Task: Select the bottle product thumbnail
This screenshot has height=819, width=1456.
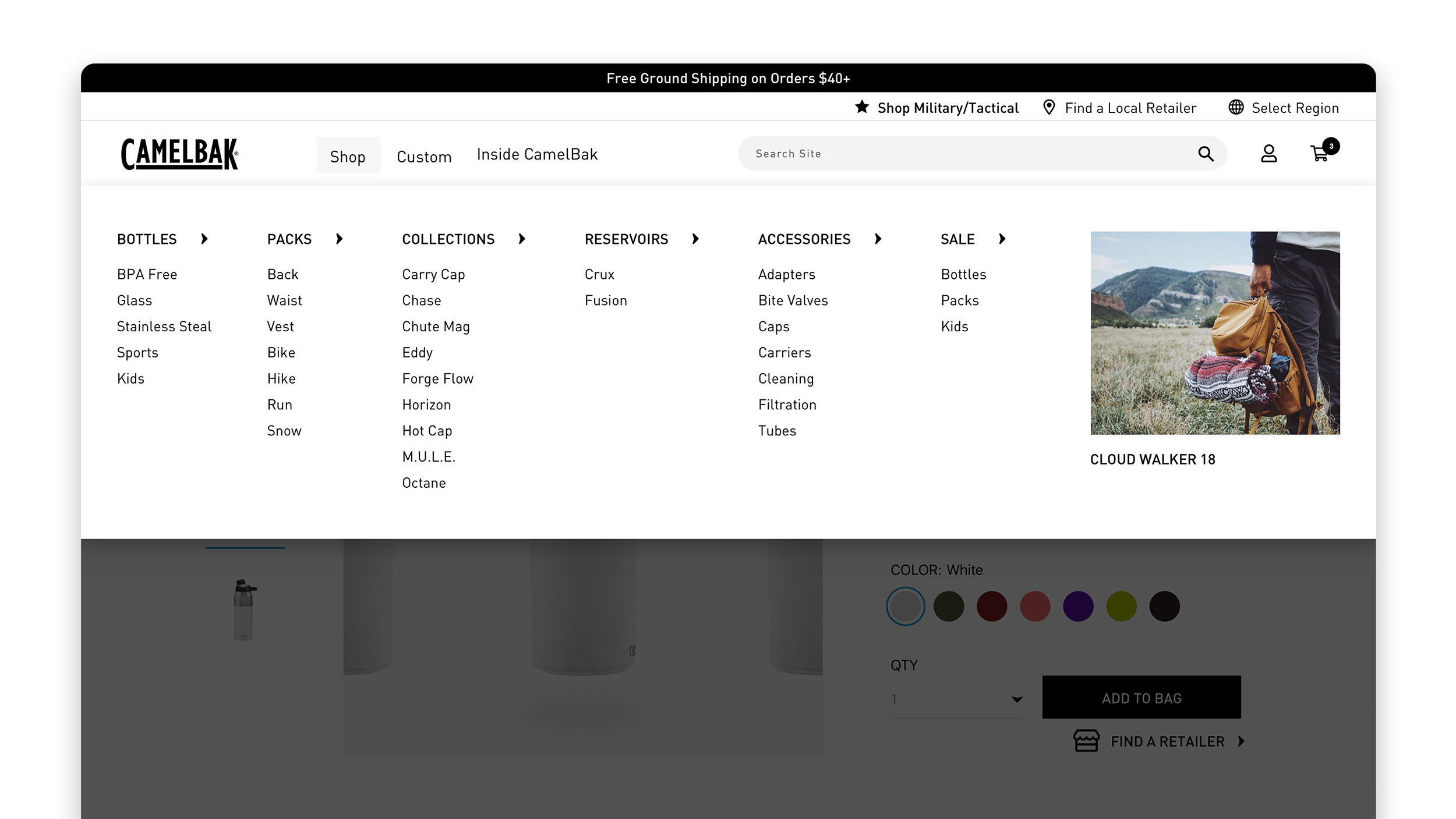Action: click(245, 609)
